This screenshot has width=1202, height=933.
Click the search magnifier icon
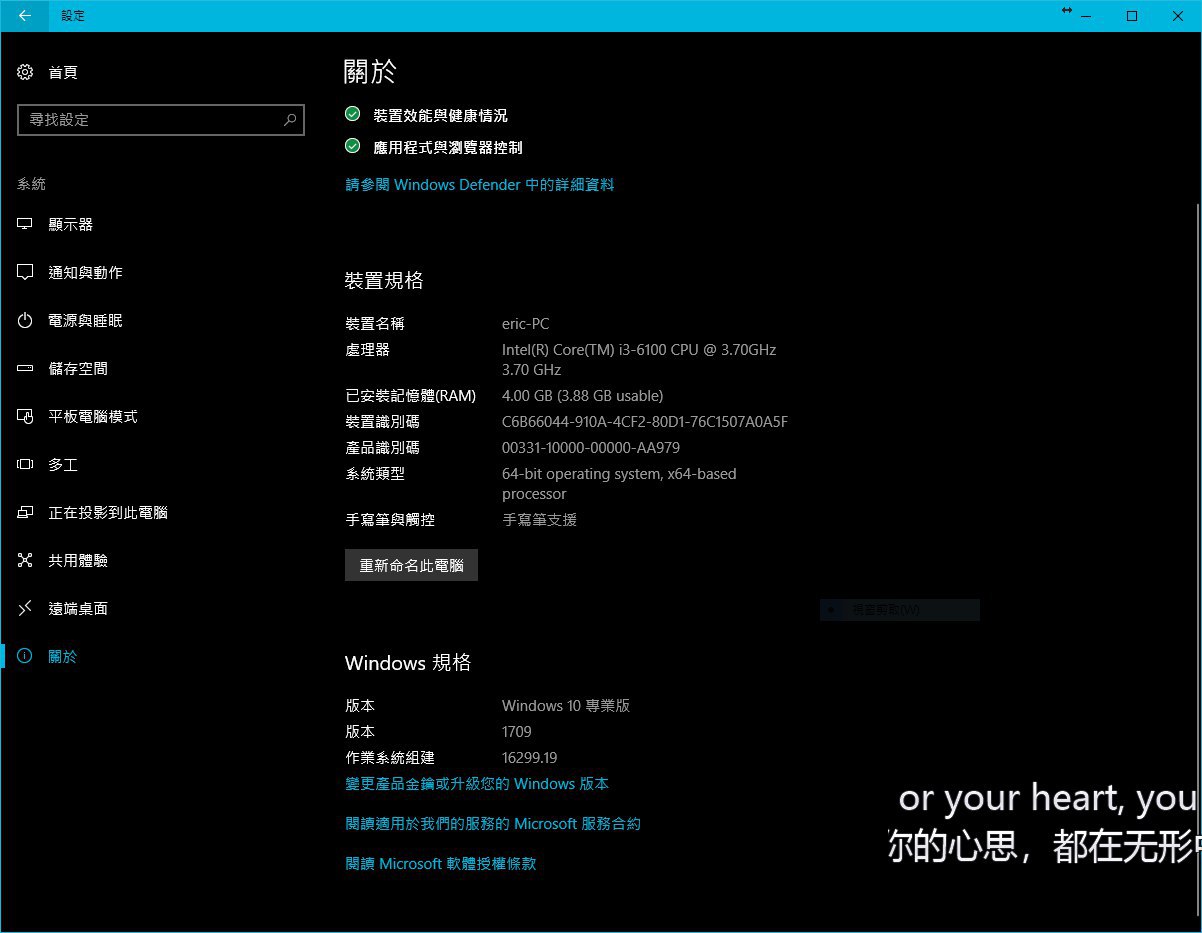290,120
